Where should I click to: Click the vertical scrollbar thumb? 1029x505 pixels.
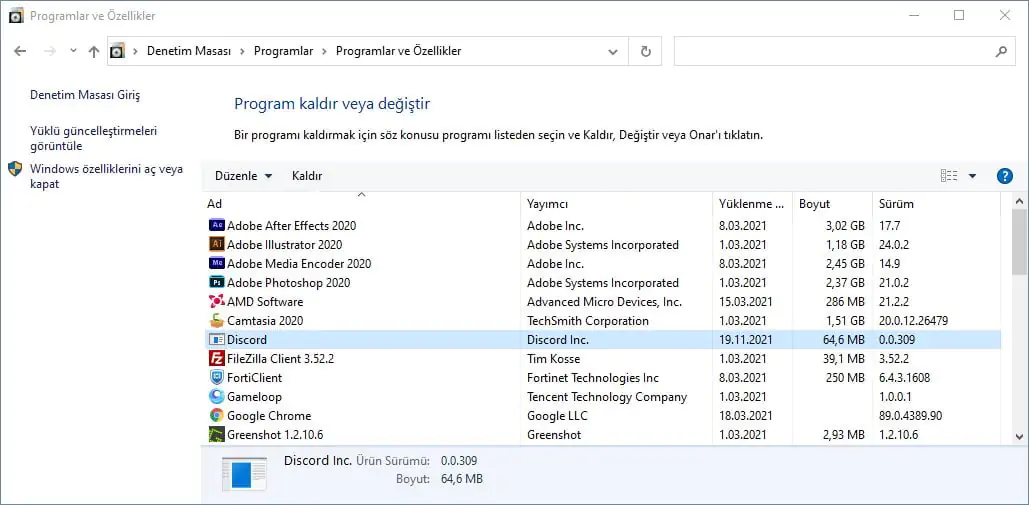(x=1019, y=242)
